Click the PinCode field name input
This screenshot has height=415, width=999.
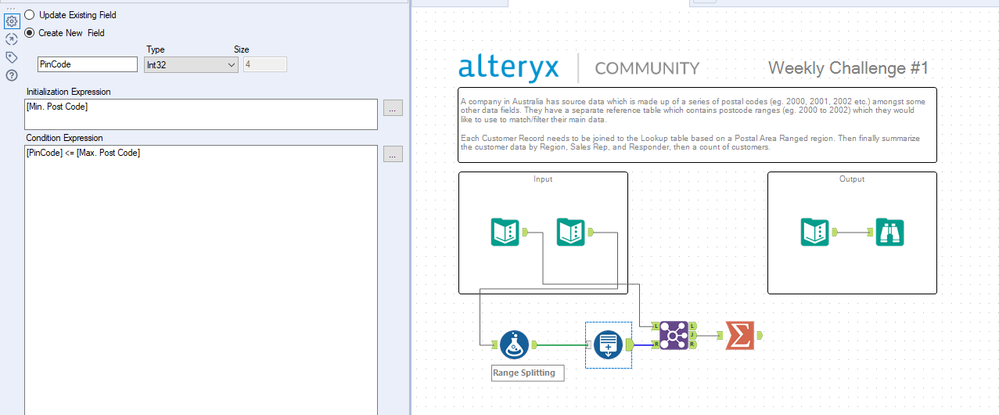pos(87,64)
